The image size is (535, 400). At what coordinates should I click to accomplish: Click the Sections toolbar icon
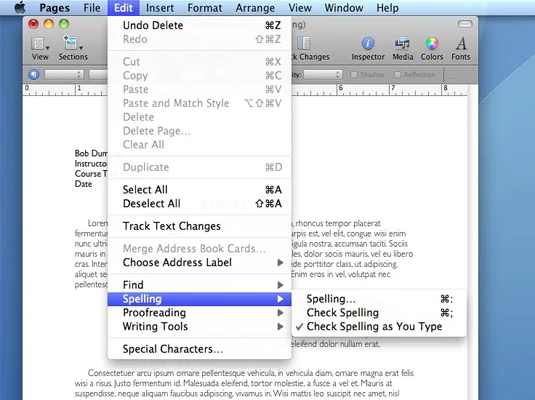tap(73, 43)
